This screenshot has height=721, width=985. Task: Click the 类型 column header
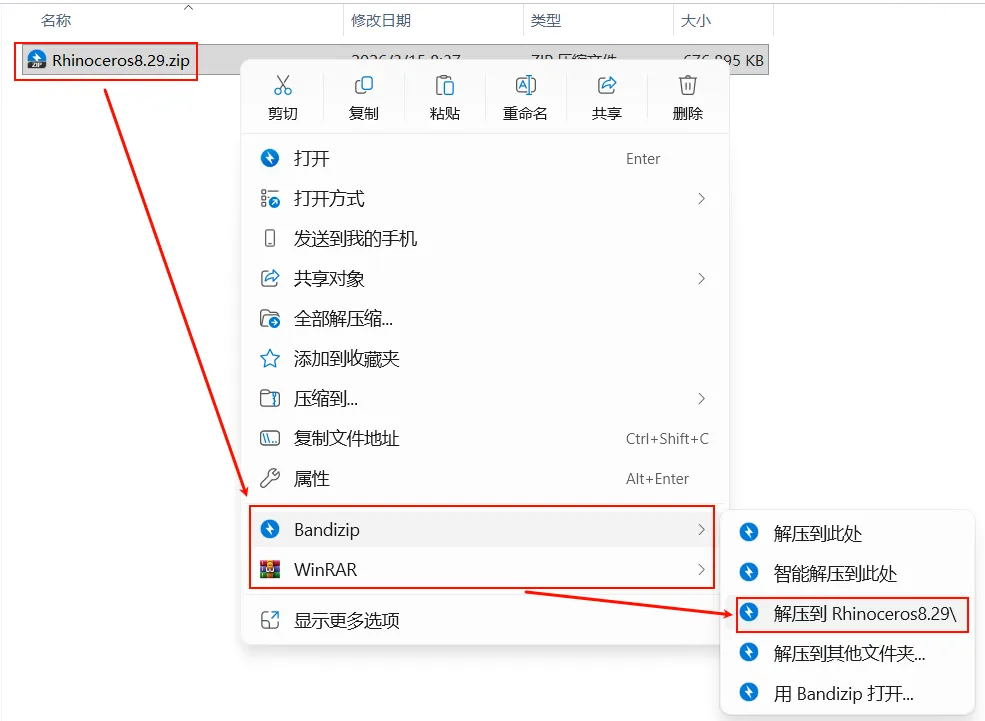click(x=546, y=21)
